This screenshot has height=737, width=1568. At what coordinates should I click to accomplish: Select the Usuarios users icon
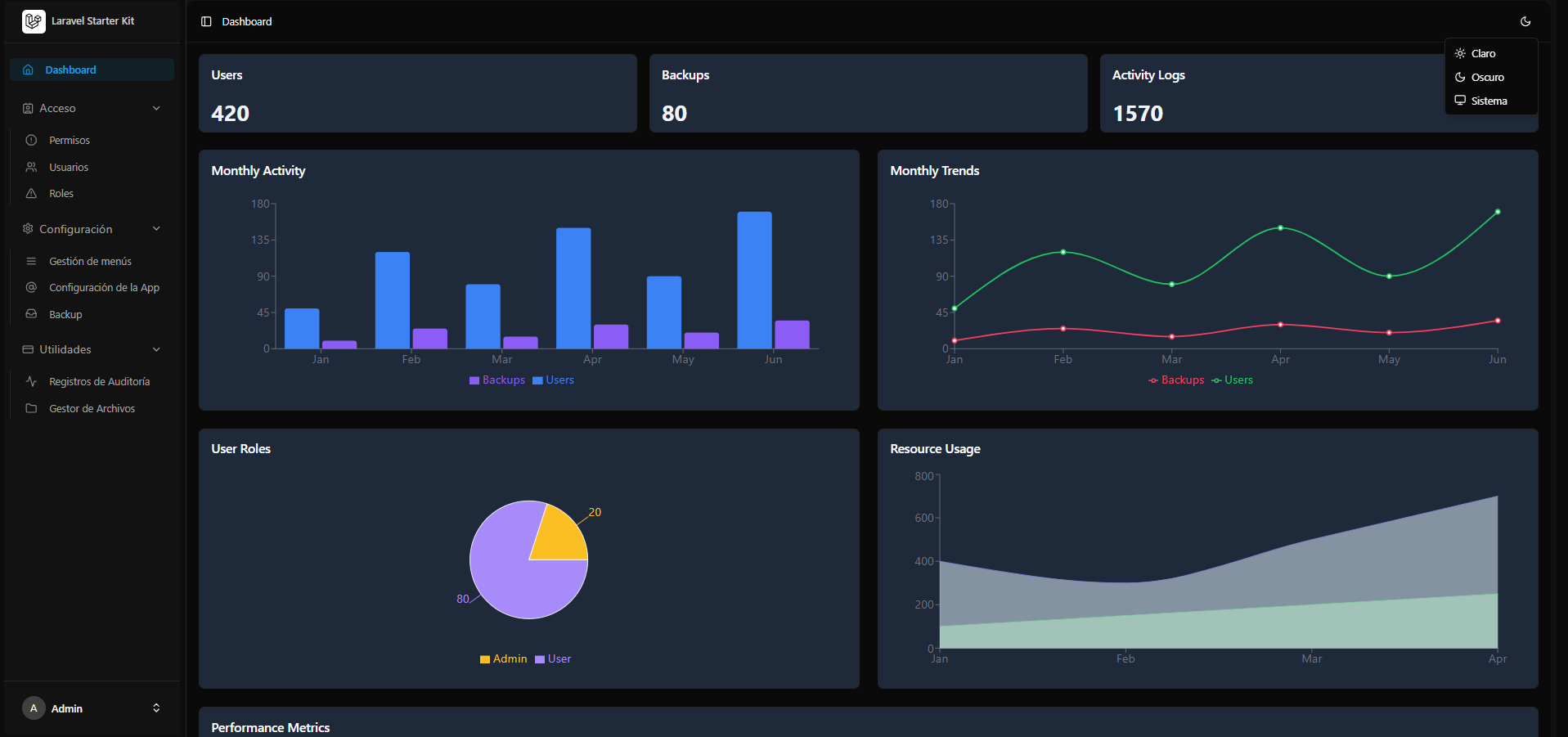(31, 167)
